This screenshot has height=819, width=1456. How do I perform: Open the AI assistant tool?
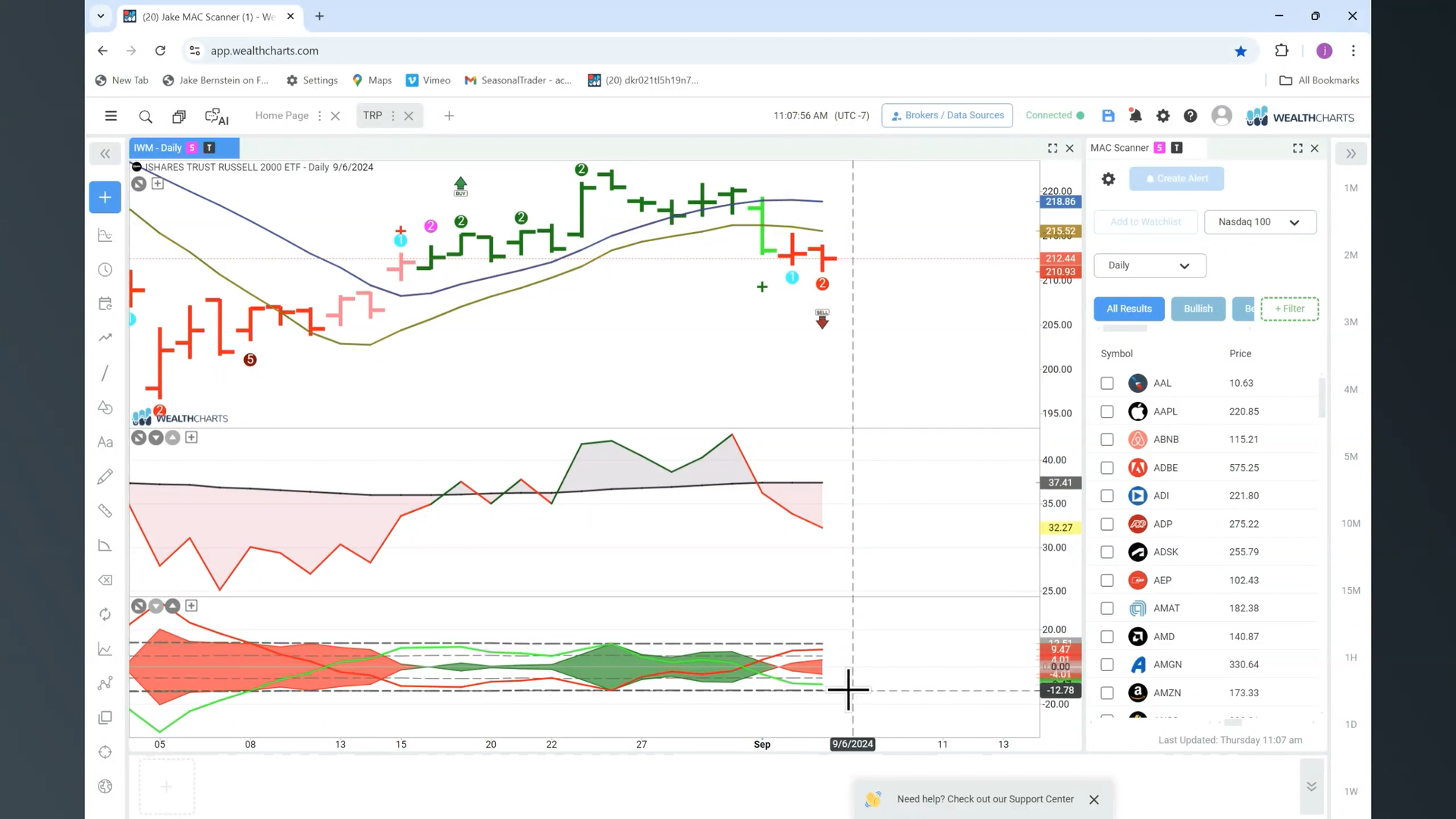point(217,117)
